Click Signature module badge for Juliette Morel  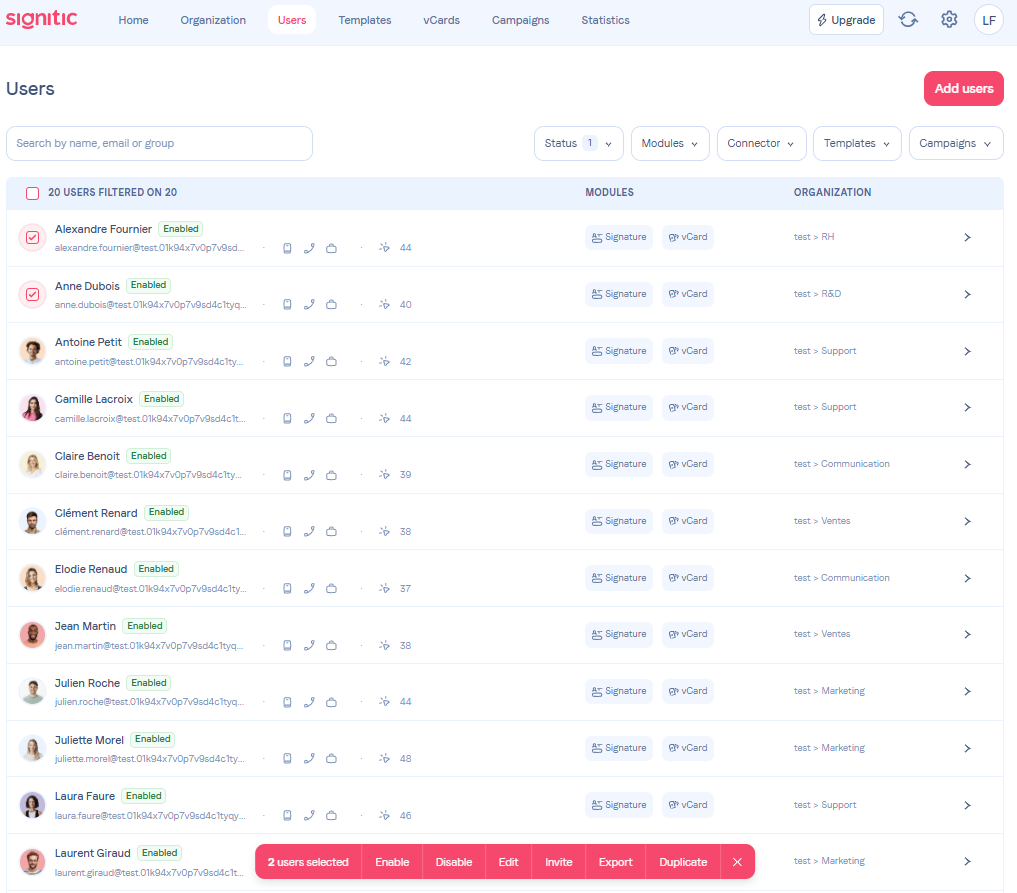point(619,748)
